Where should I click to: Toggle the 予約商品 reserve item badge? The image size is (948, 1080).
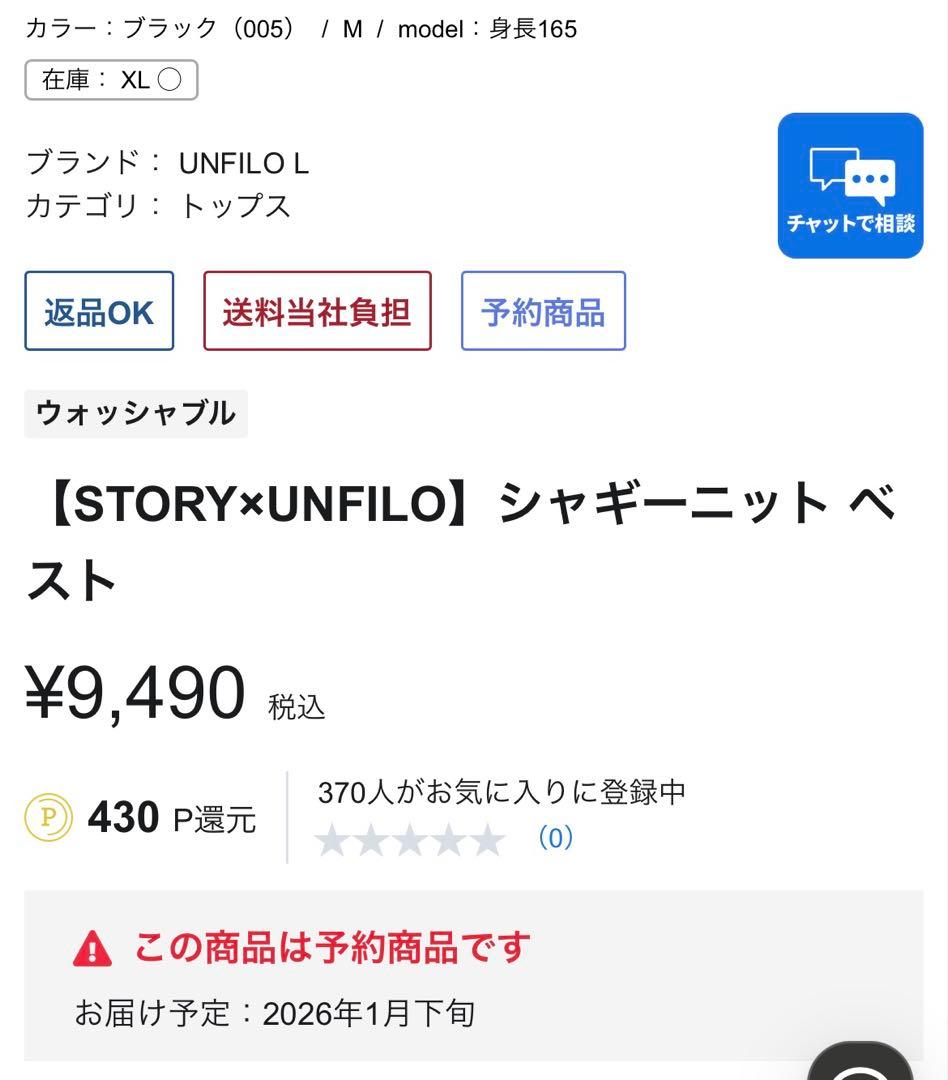[x=543, y=311]
